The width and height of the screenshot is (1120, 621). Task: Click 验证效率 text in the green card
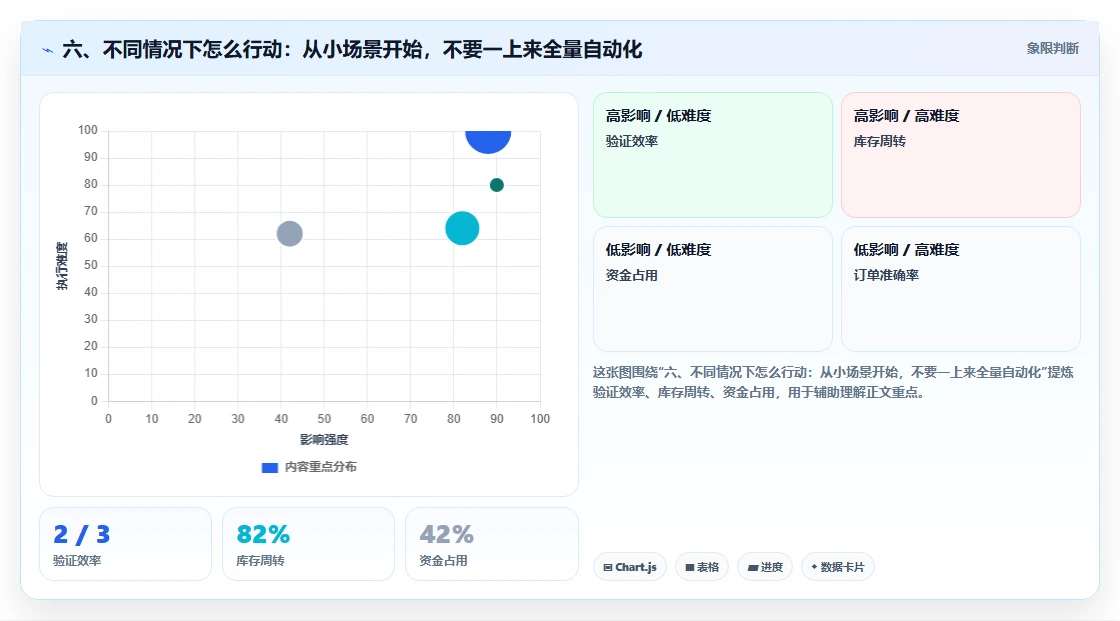(x=632, y=141)
